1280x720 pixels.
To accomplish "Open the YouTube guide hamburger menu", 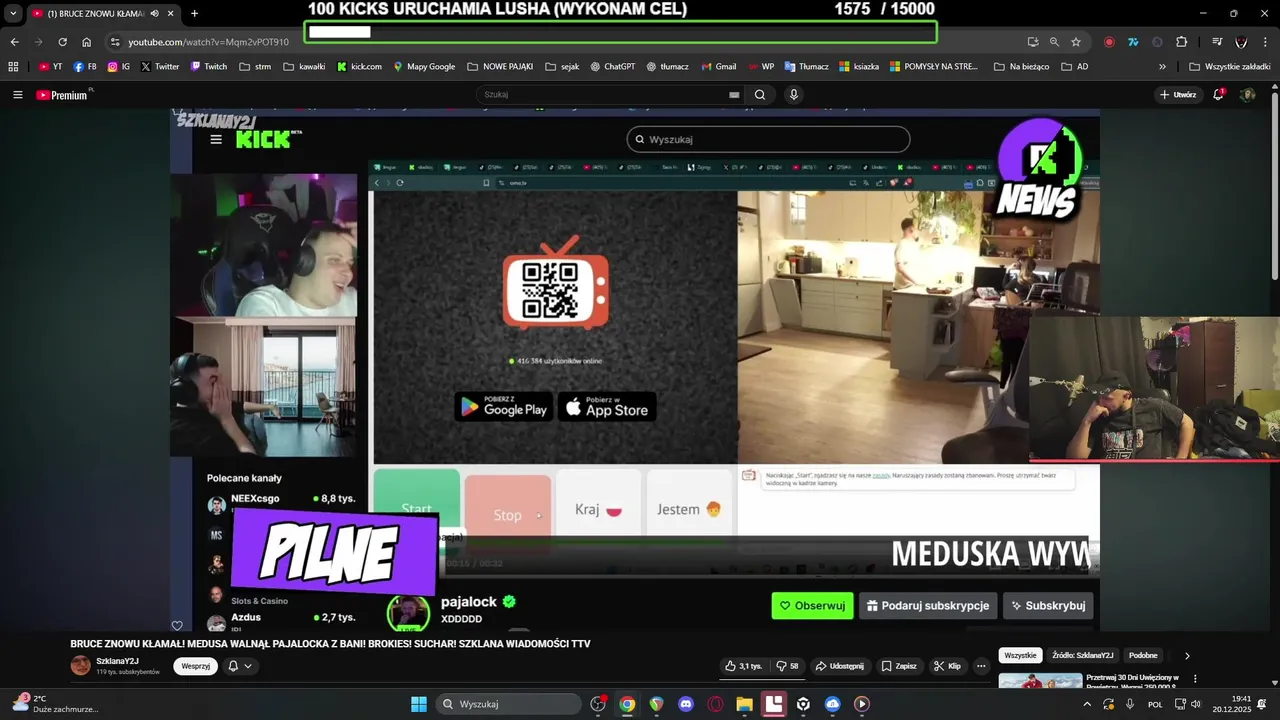I will click(17, 95).
